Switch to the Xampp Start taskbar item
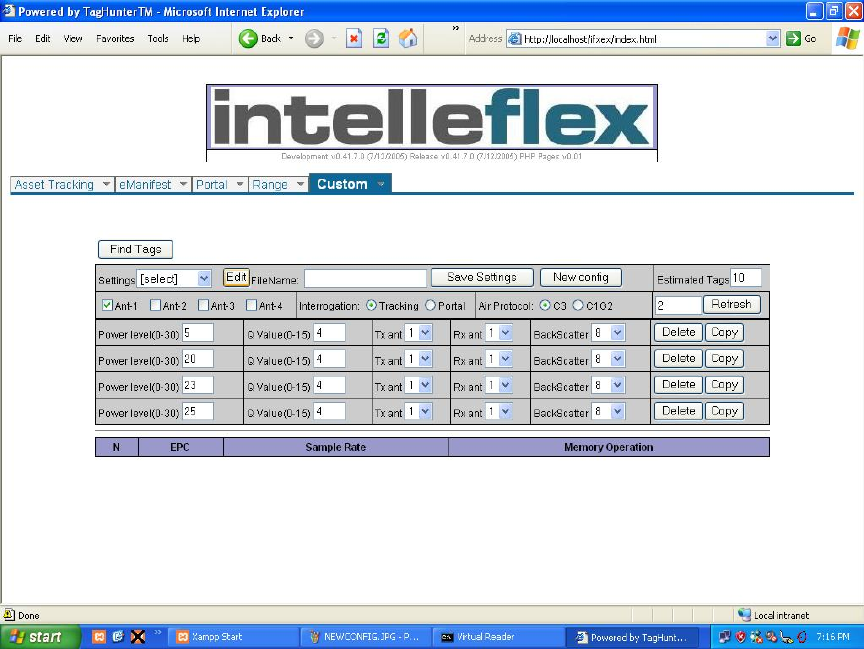 [x=233, y=637]
